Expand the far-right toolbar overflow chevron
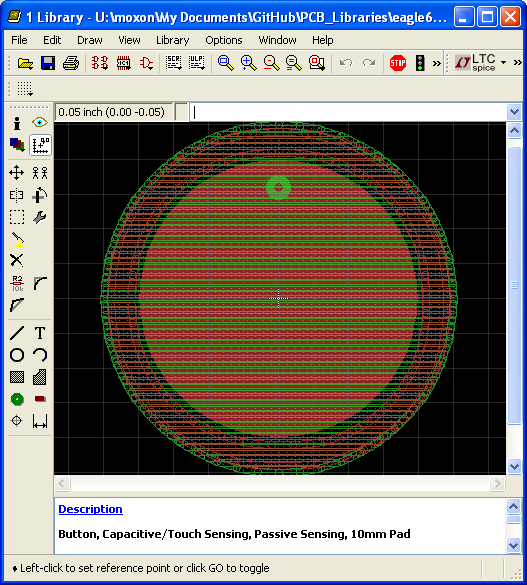Image resolution: width=527 pixels, height=585 pixels. click(x=517, y=62)
